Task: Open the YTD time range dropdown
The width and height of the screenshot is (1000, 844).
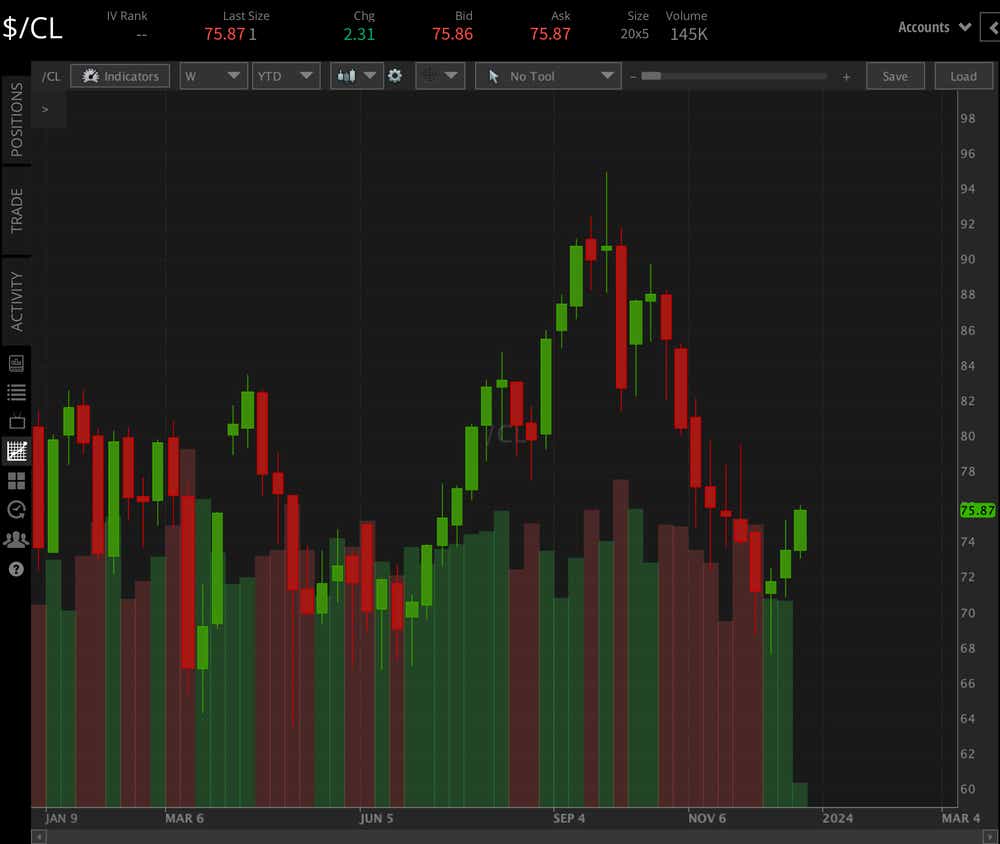Action: [x=286, y=75]
